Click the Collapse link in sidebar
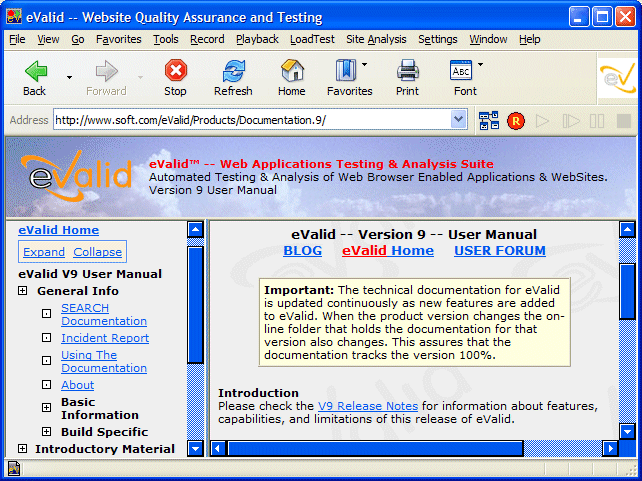This screenshot has width=642, height=481. pyautogui.click(x=97, y=252)
